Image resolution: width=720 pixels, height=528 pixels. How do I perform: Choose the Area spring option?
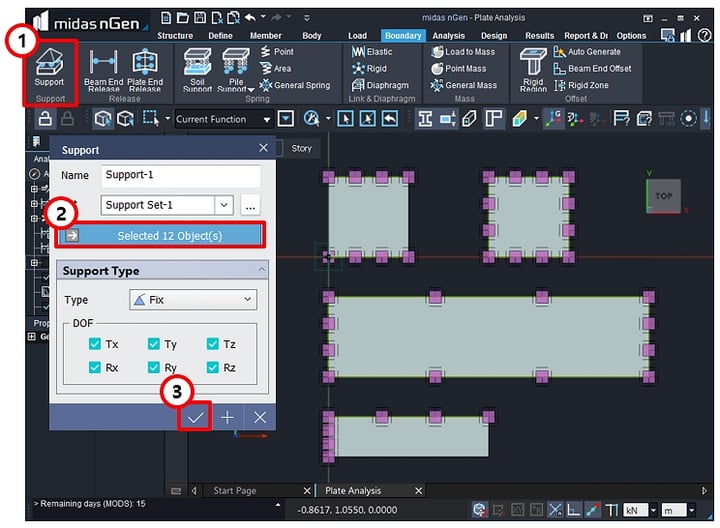click(276, 68)
